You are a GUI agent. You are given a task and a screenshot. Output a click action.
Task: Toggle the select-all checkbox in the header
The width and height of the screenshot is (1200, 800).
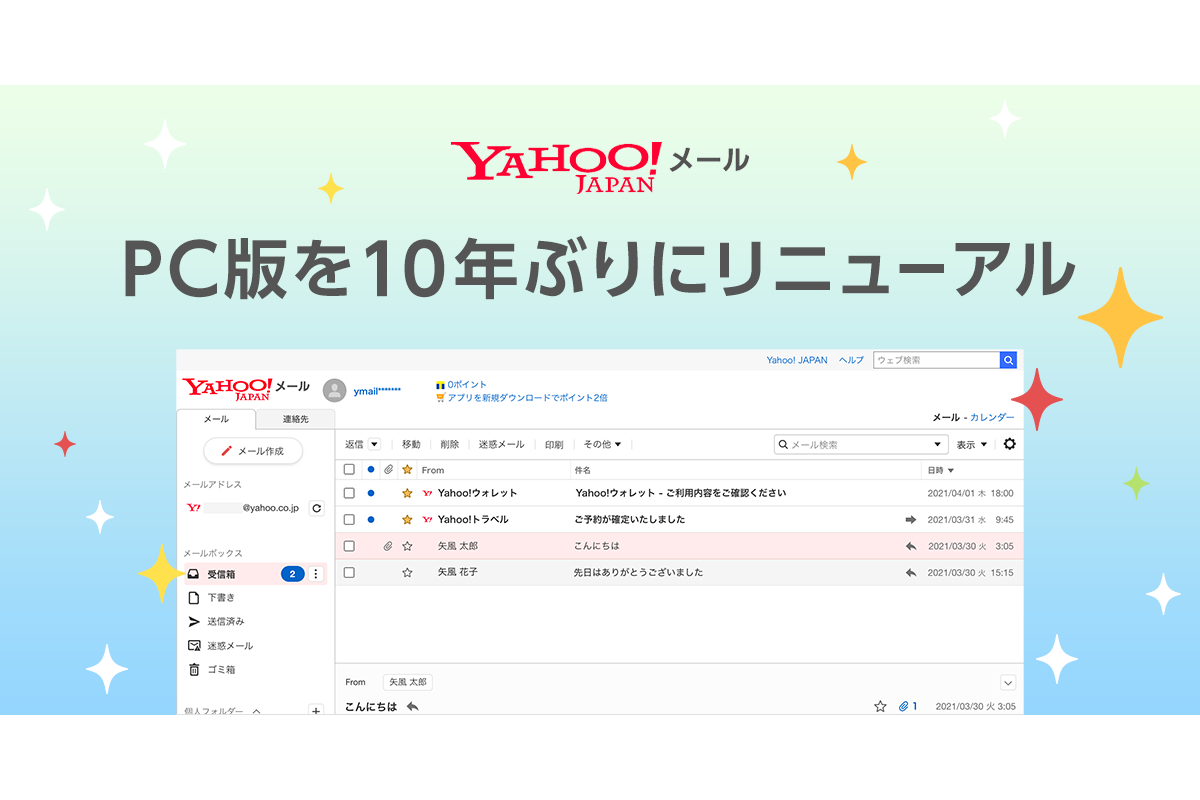point(349,470)
